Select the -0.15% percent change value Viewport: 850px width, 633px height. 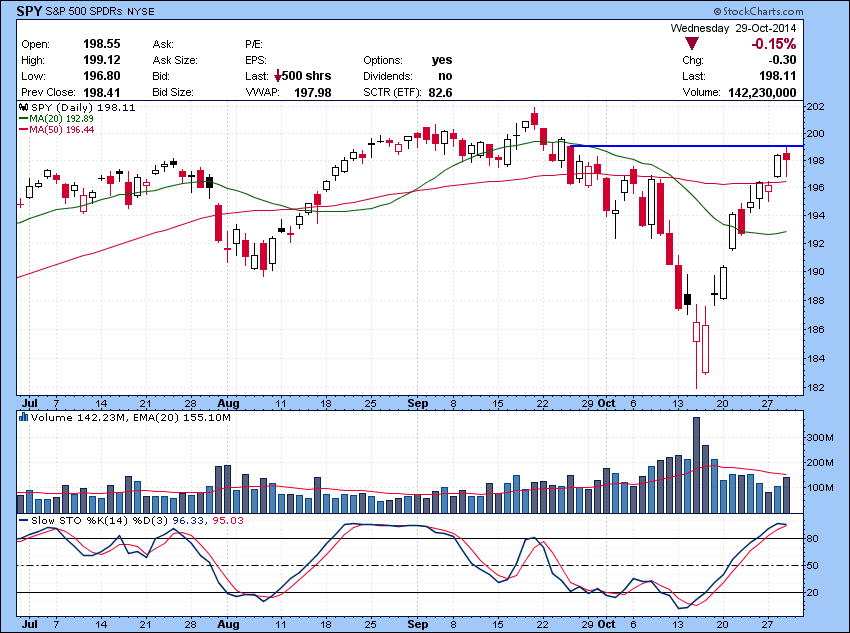point(774,44)
